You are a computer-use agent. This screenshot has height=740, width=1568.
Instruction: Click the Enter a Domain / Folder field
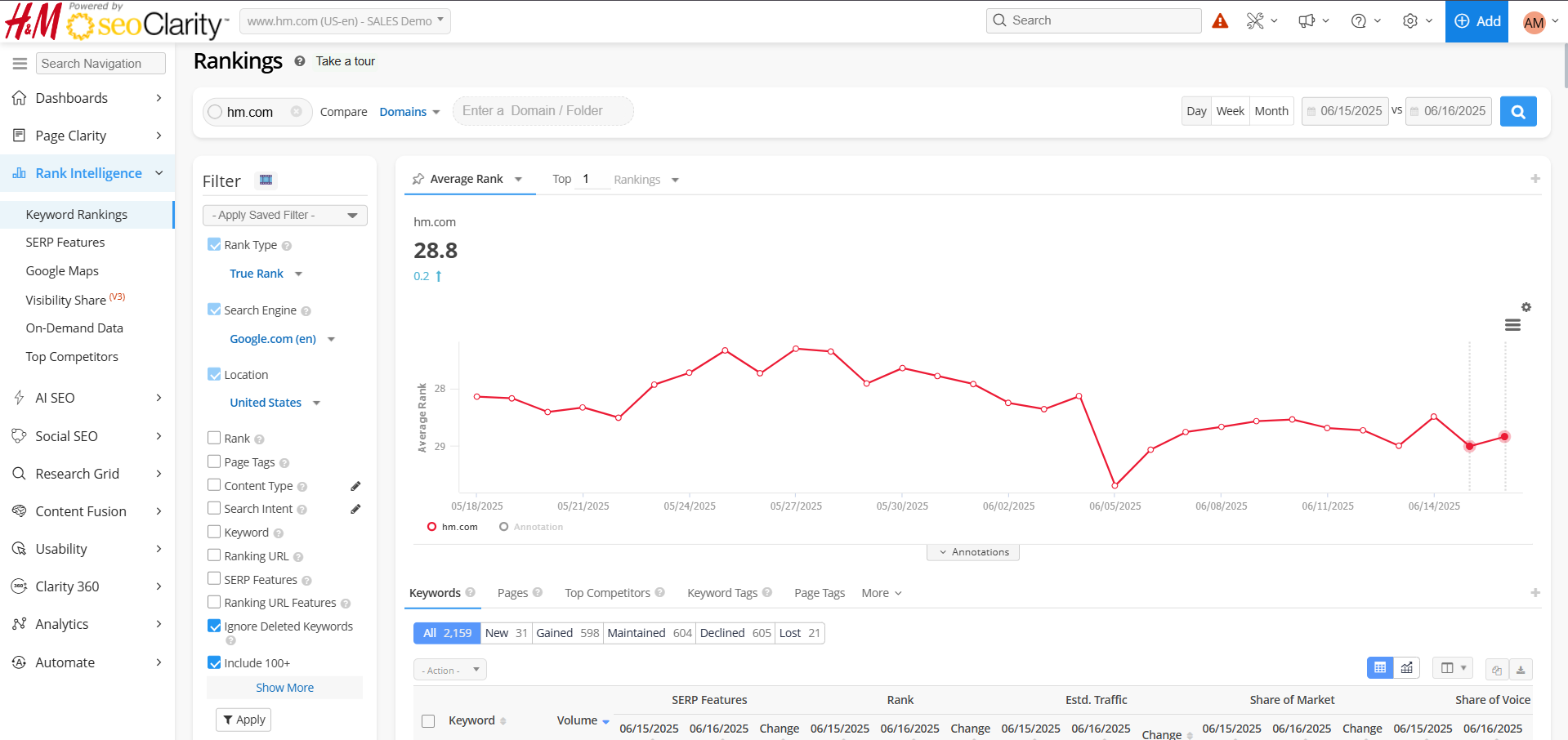[x=543, y=111]
